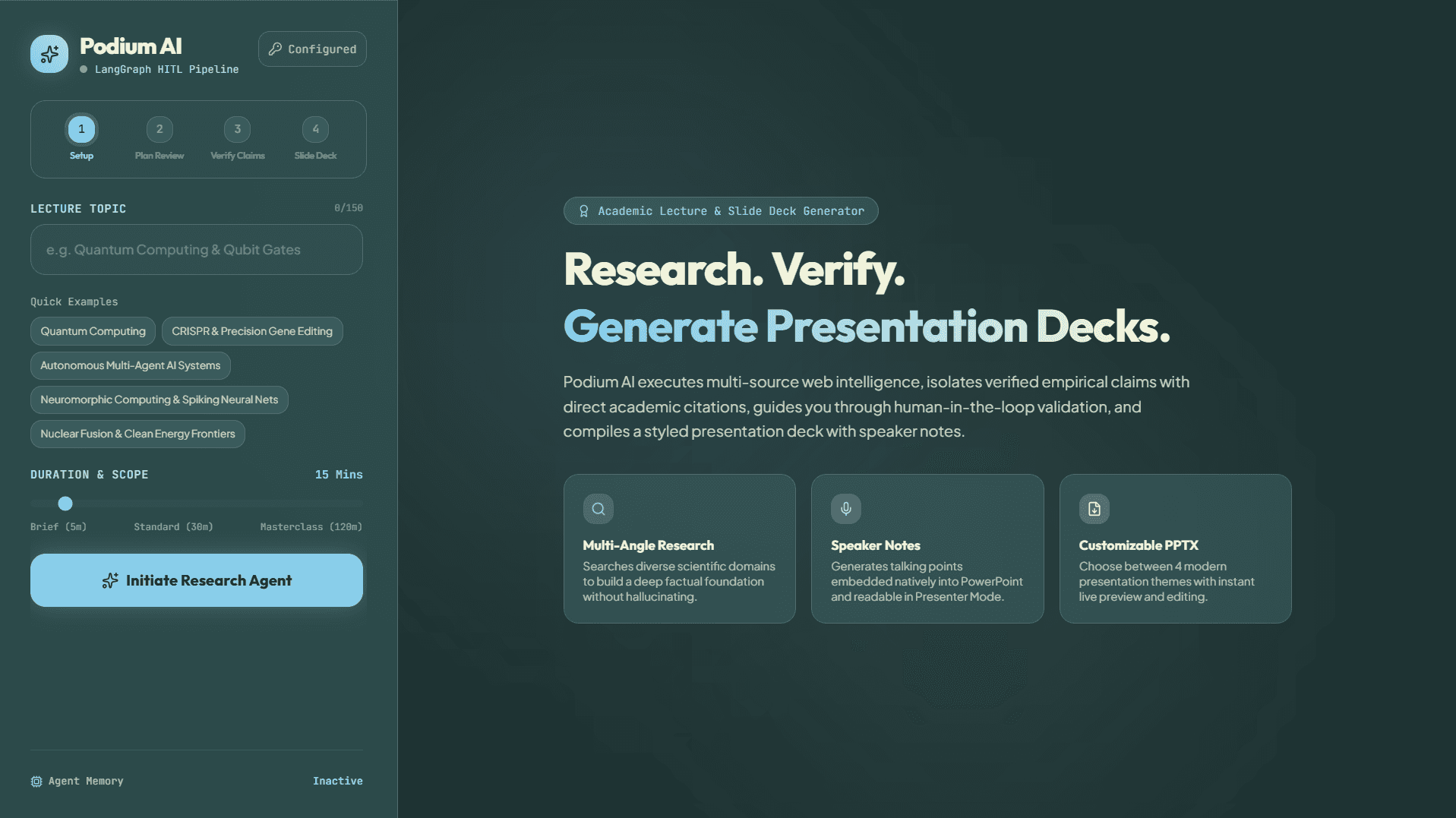This screenshot has width=1456, height=818.
Task: Pick the Quantum Computing quick example
Action: (x=93, y=331)
